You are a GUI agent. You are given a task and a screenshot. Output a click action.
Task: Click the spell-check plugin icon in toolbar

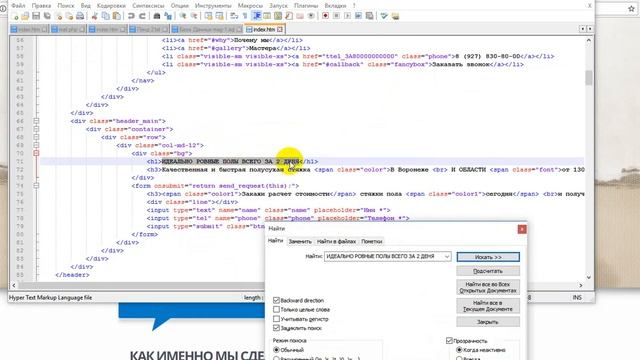(x=384, y=16)
